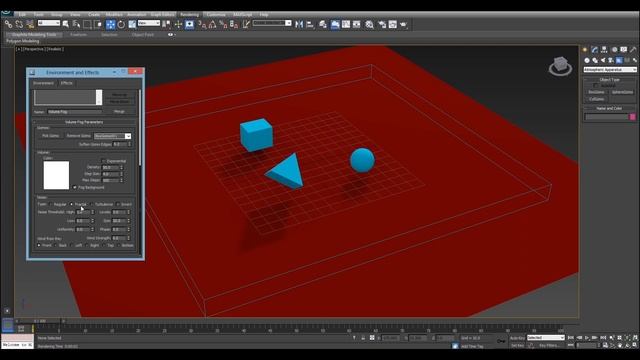Viewport: 640px width, 360px height.
Task: Click the Rectangular Selection Region icon
Action: (x=87, y=24)
